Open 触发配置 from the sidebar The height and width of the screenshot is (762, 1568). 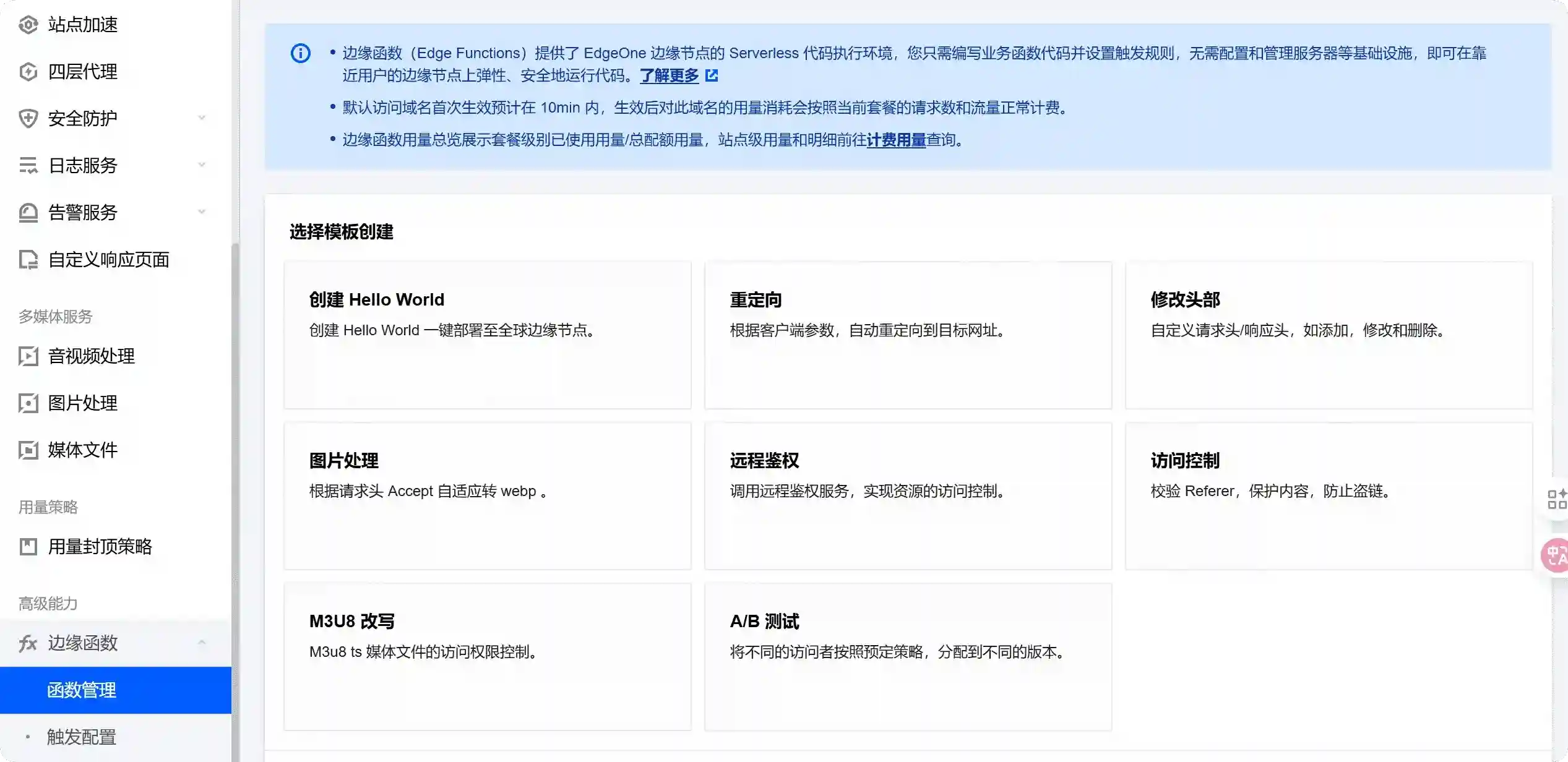click(80, 737)
